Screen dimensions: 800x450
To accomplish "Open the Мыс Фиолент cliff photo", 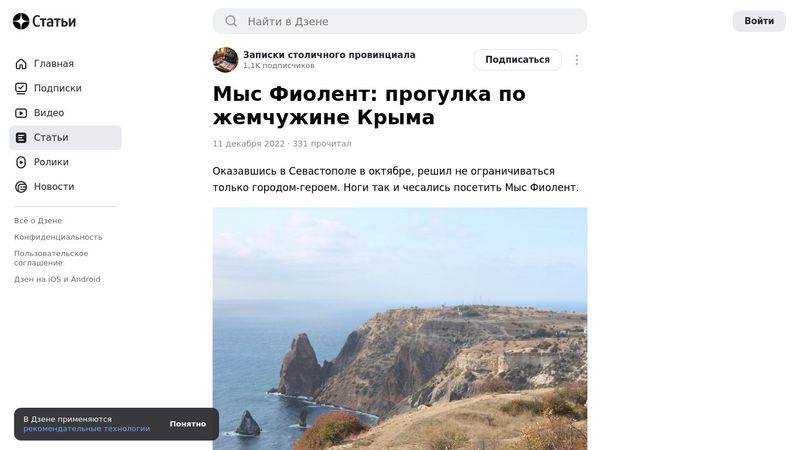I will (400, 329).
